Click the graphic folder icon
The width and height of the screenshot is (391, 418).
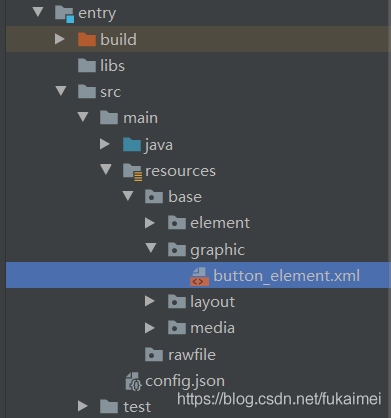(x=177, y=249)
